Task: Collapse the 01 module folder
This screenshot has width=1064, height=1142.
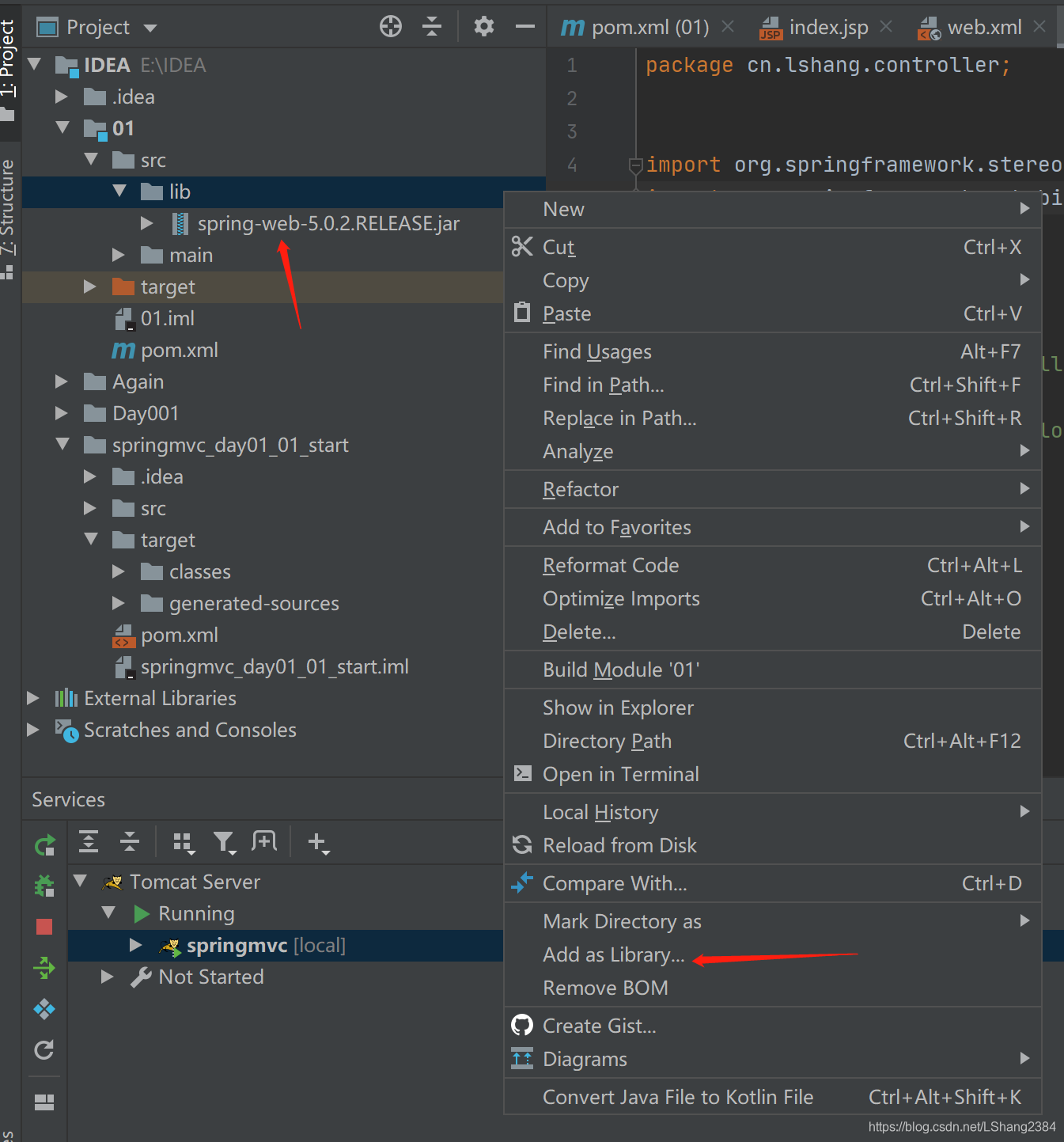Action: [x=62, y=127]
